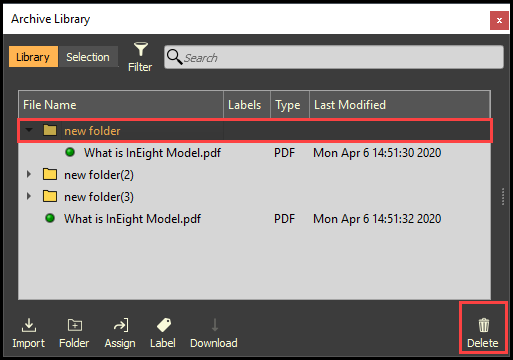Expand new folder(2)
513x360 pixels.
click(x=29, y=174)
